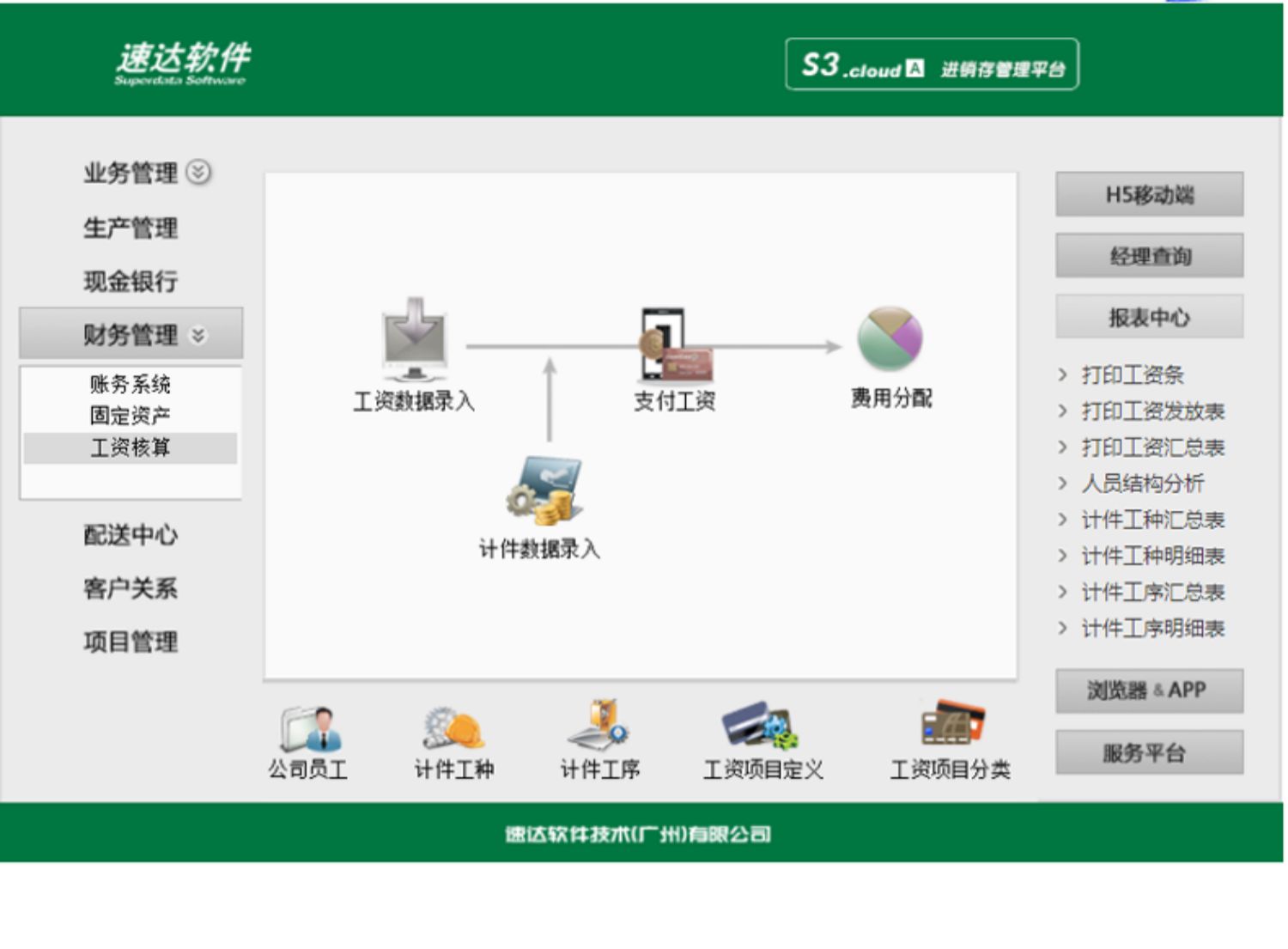
Task: Open the 工资项目分类 credit card icon
Action: click(951, 723)
